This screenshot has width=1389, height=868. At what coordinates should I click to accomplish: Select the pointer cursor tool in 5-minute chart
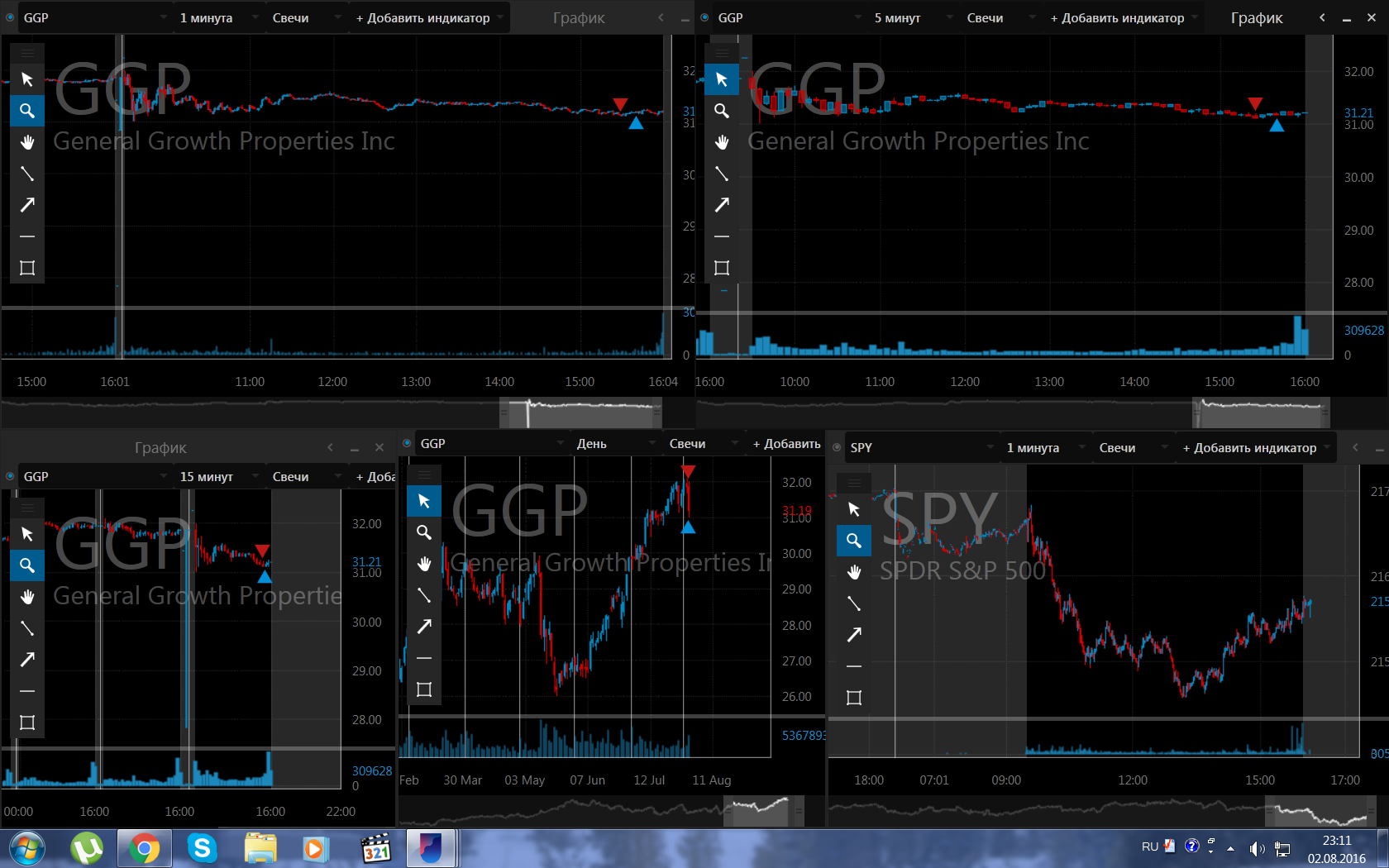[722, 79]
